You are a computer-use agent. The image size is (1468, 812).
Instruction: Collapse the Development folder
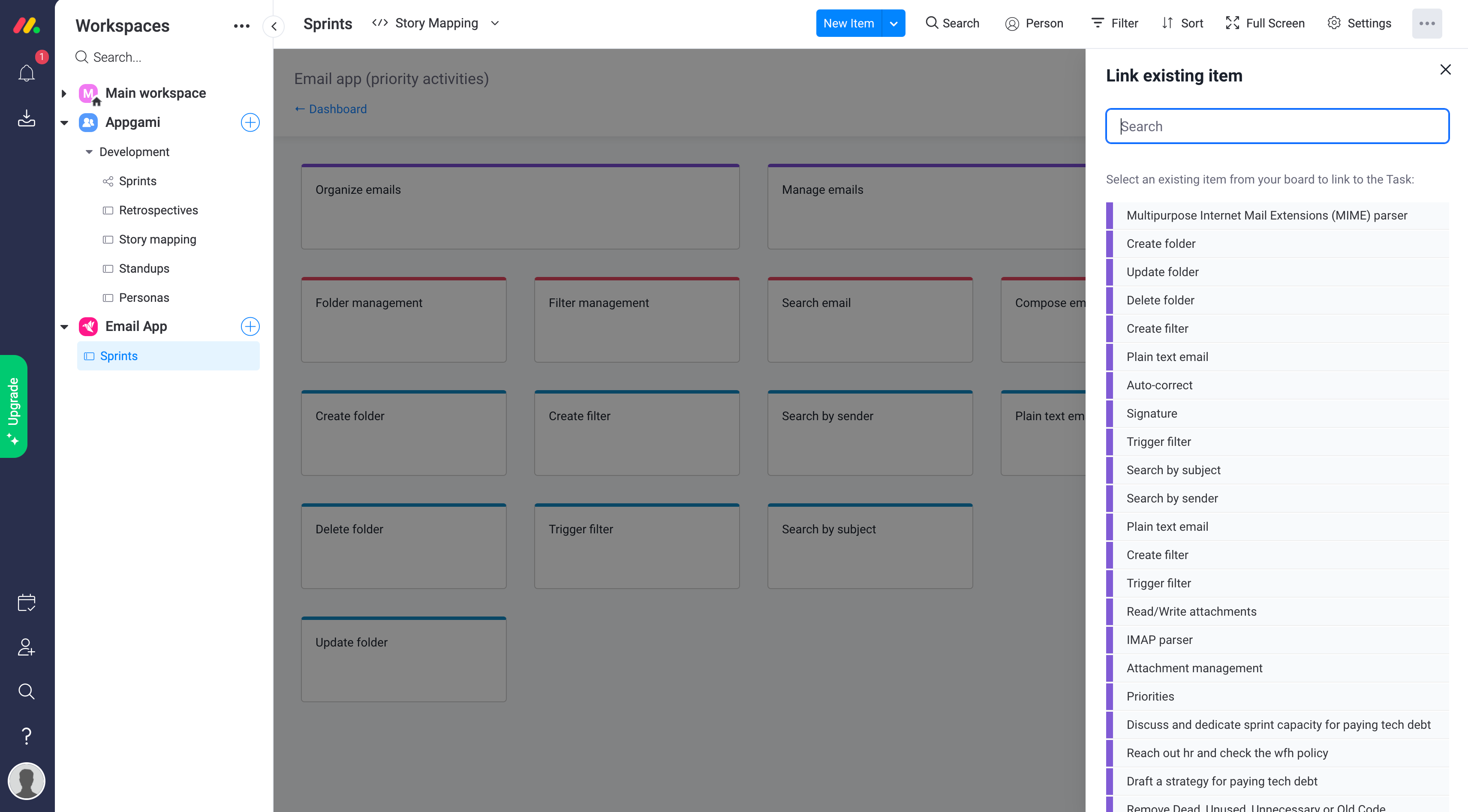tap(89, 152)
